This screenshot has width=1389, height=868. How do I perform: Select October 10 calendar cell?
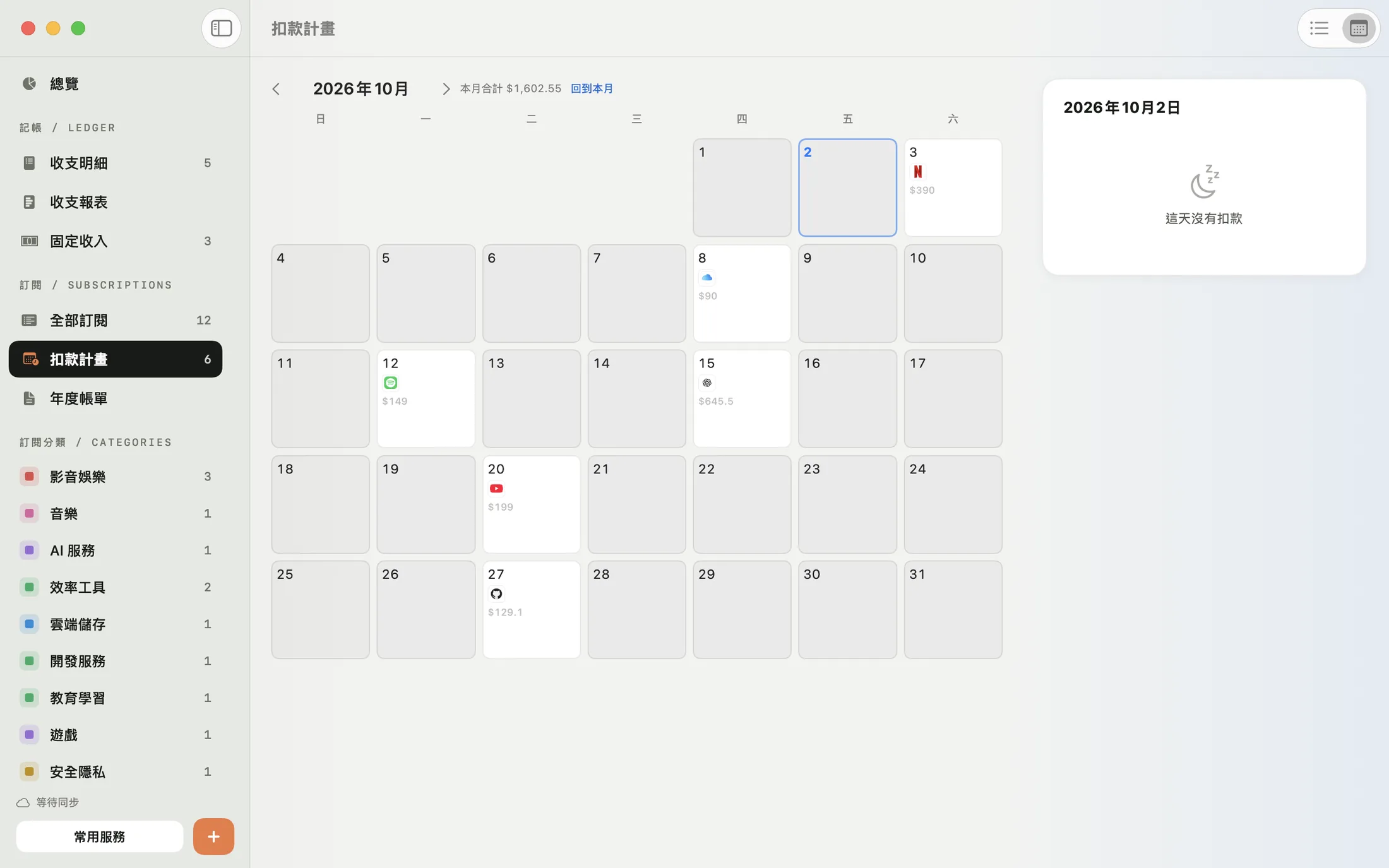(x=953, y=294)
